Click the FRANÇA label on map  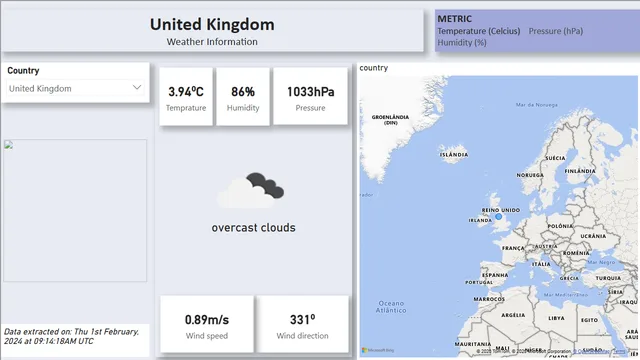click(x=513, y=248)
